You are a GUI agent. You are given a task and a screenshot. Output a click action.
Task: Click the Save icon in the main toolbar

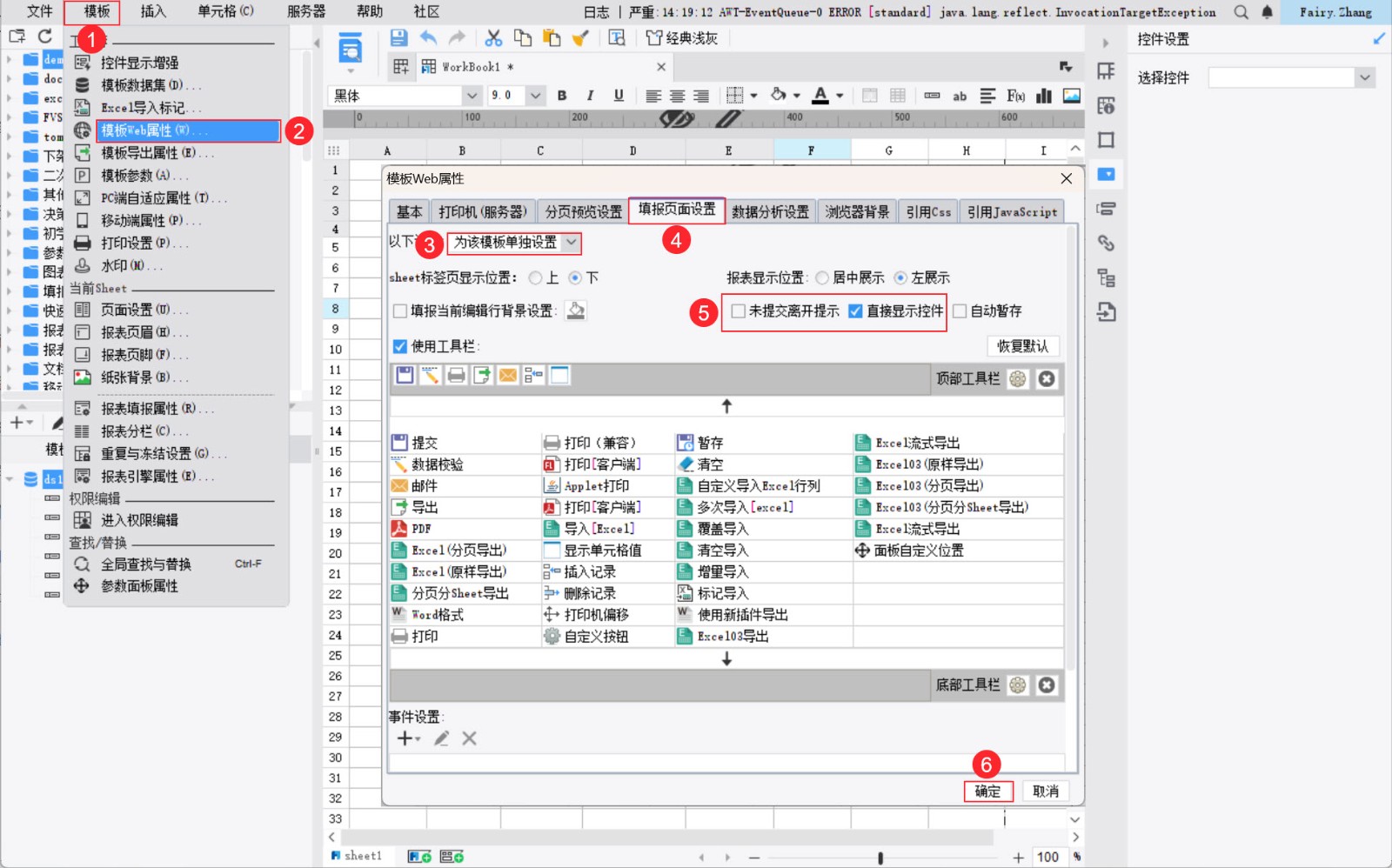(x=398, y=38)
